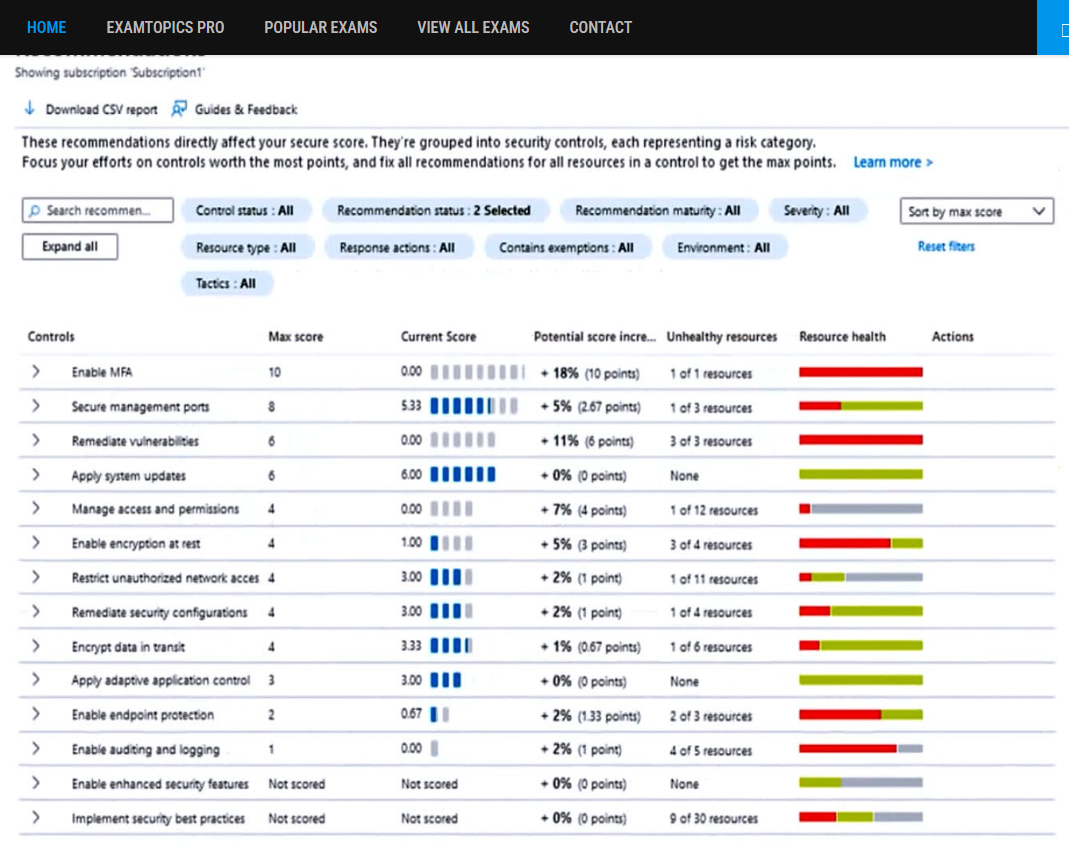Open the Severity filter
The image size is (1069, 846).
817,211
